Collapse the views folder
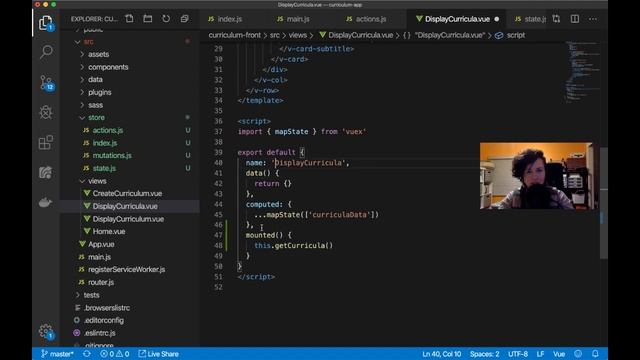This screenshot has height=360, width=640. (97, 181)
